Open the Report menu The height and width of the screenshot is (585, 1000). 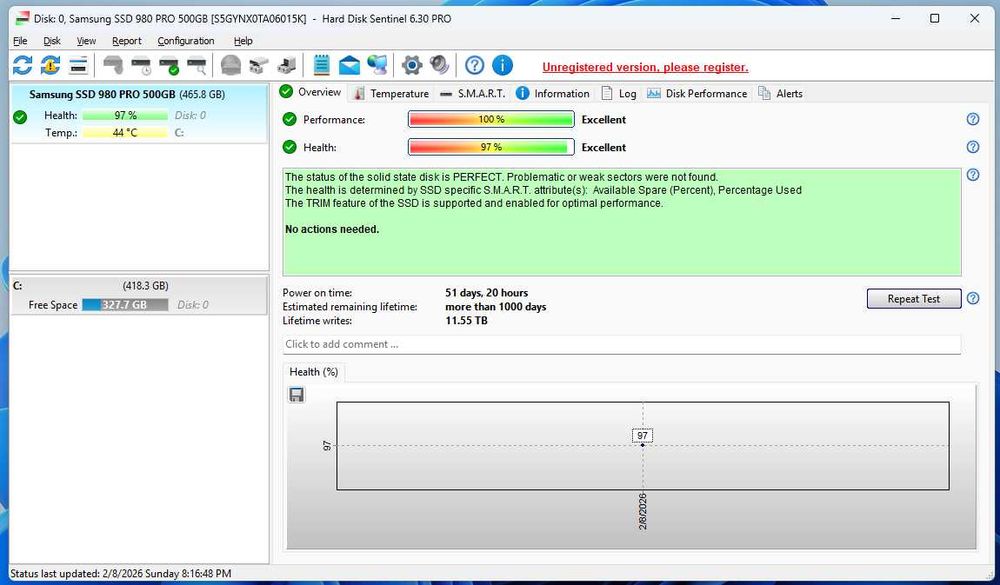pos(126,41)
